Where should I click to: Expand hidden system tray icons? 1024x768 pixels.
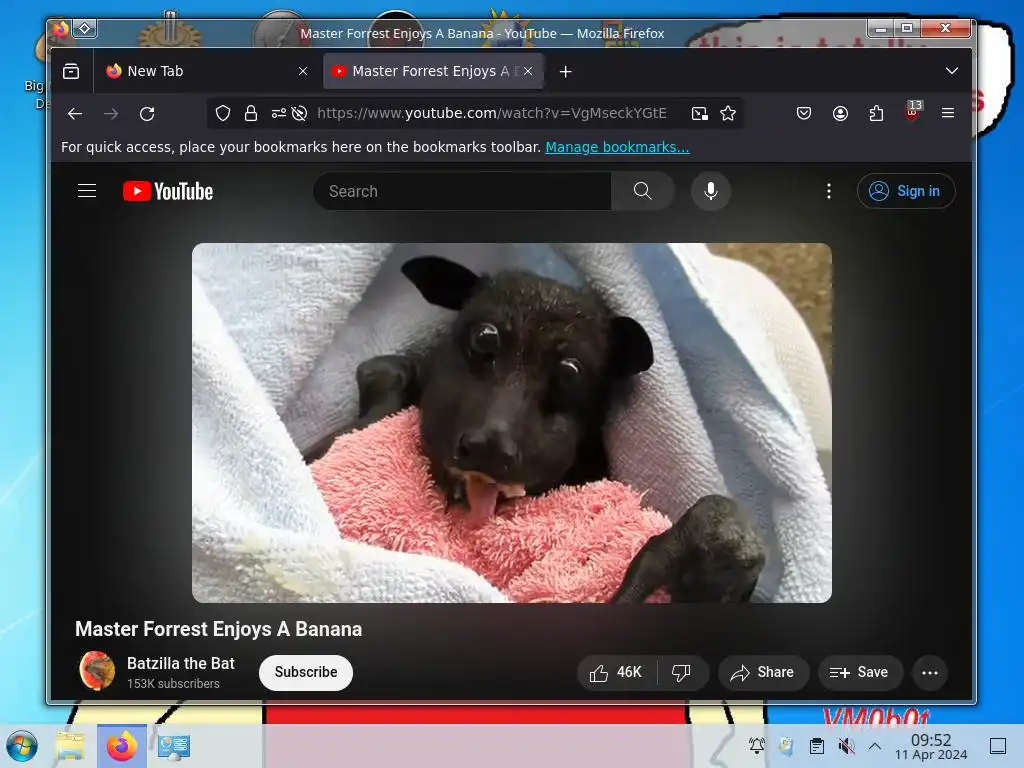pos(875,746)
